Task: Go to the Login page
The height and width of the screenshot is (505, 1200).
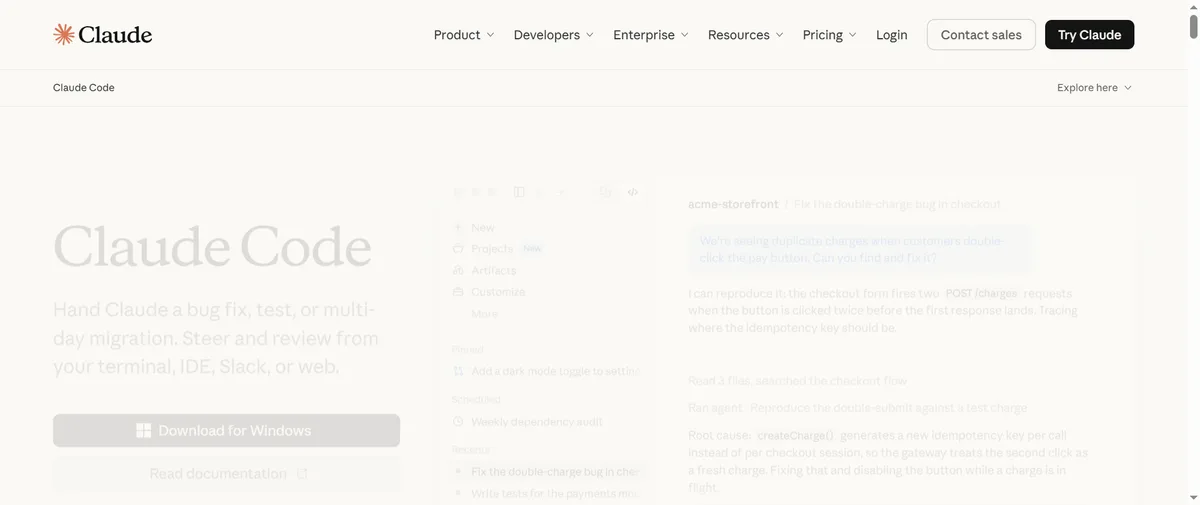Action: coord(892,35)
